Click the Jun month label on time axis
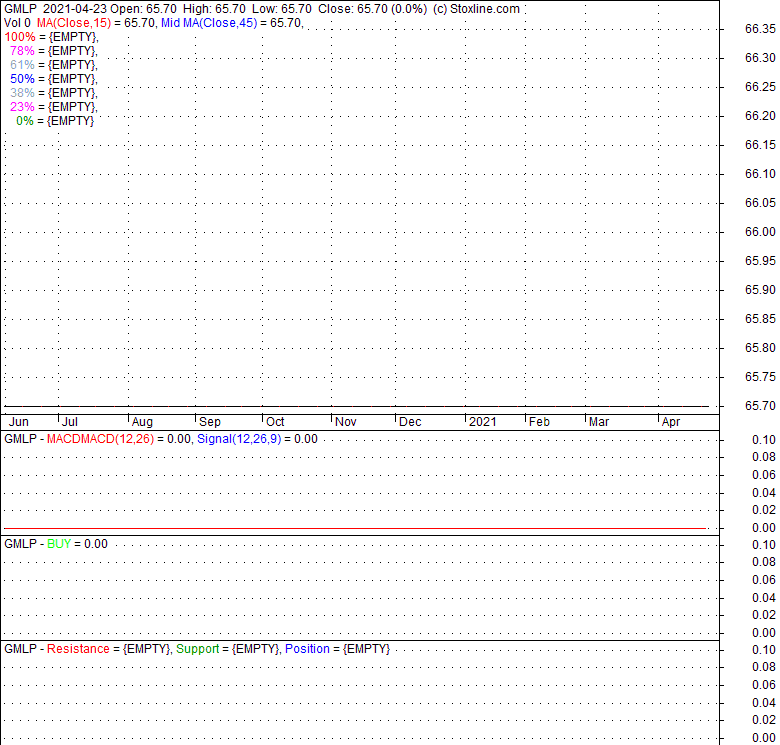 point(19,422)
